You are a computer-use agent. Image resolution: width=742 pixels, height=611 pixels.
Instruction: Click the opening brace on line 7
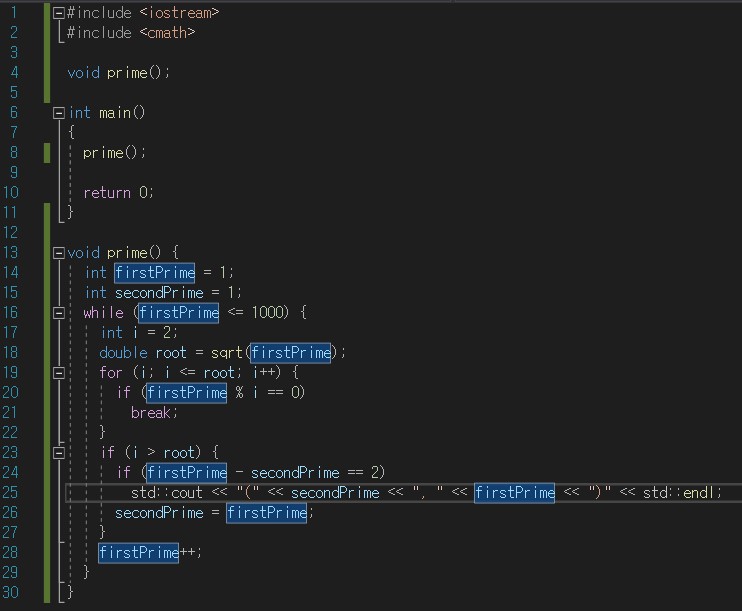coord(71,132)
